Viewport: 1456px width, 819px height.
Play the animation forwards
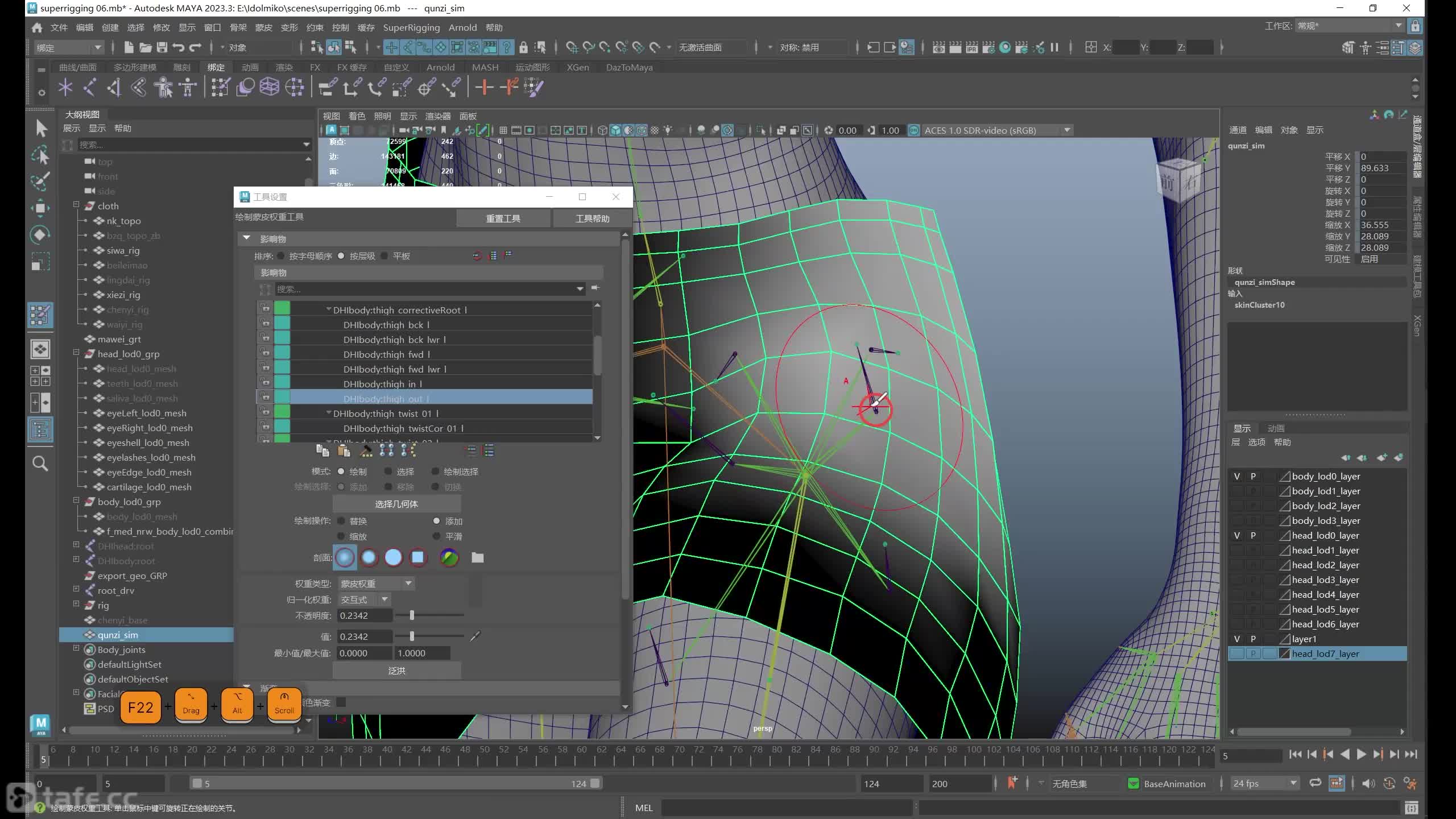(1362, 754)
